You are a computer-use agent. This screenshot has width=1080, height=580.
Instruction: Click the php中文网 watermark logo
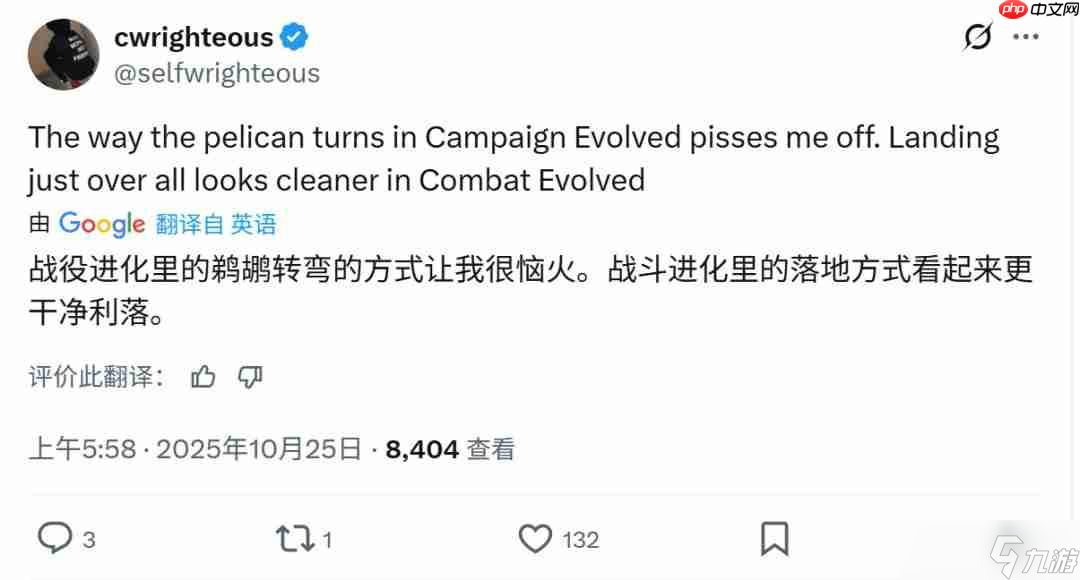point(1039,9)
